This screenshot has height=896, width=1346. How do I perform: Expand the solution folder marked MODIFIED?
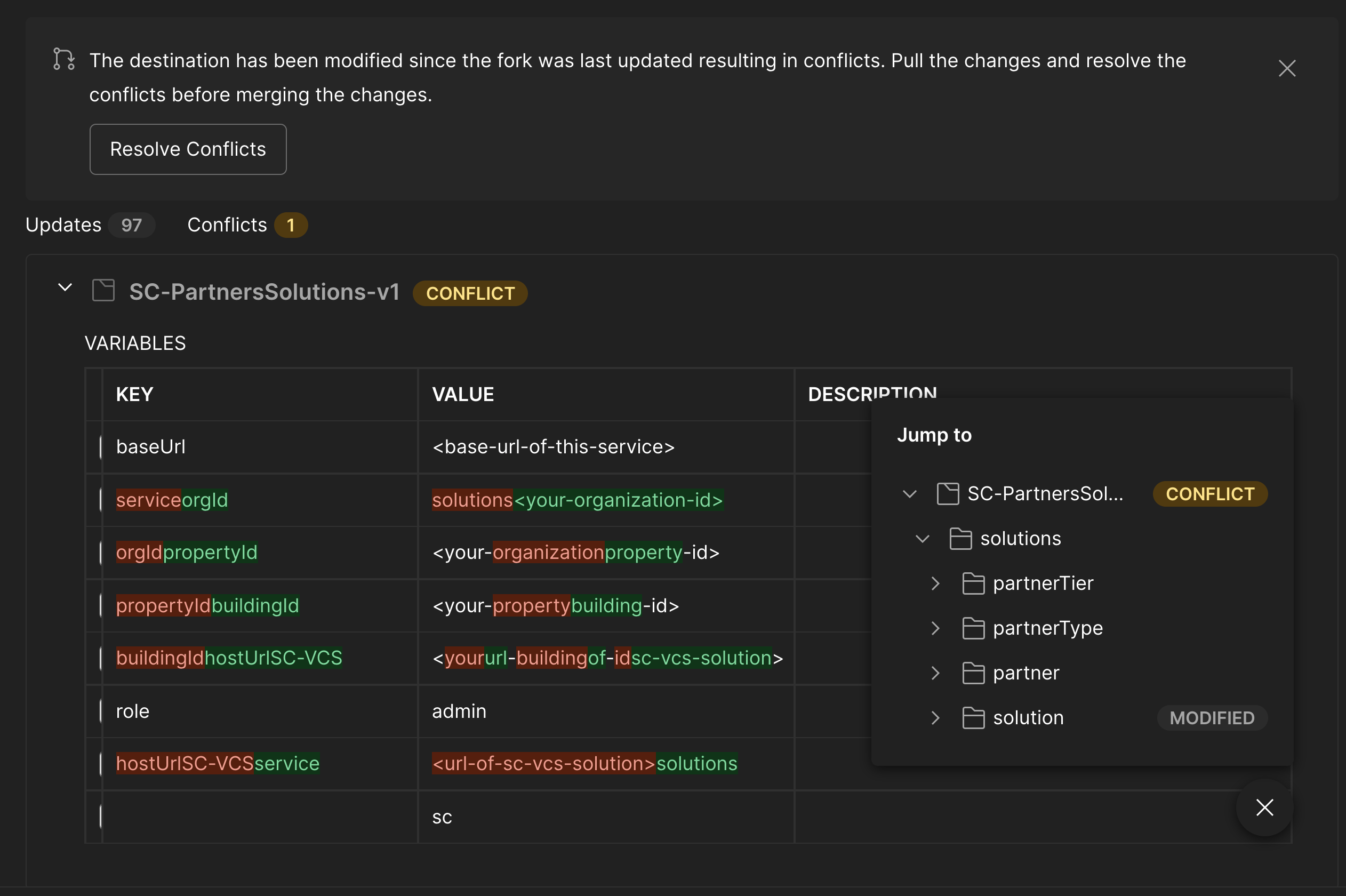point(935,717)
